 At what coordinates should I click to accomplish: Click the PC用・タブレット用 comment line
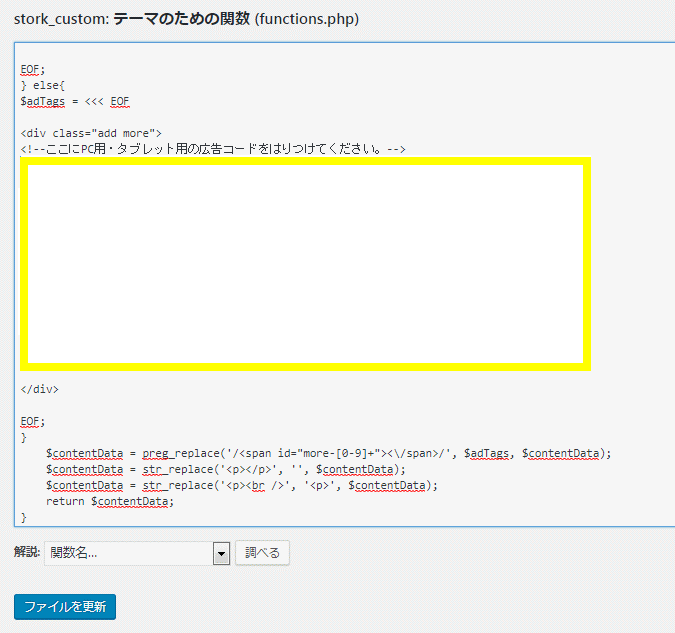(x=213, y=149)
